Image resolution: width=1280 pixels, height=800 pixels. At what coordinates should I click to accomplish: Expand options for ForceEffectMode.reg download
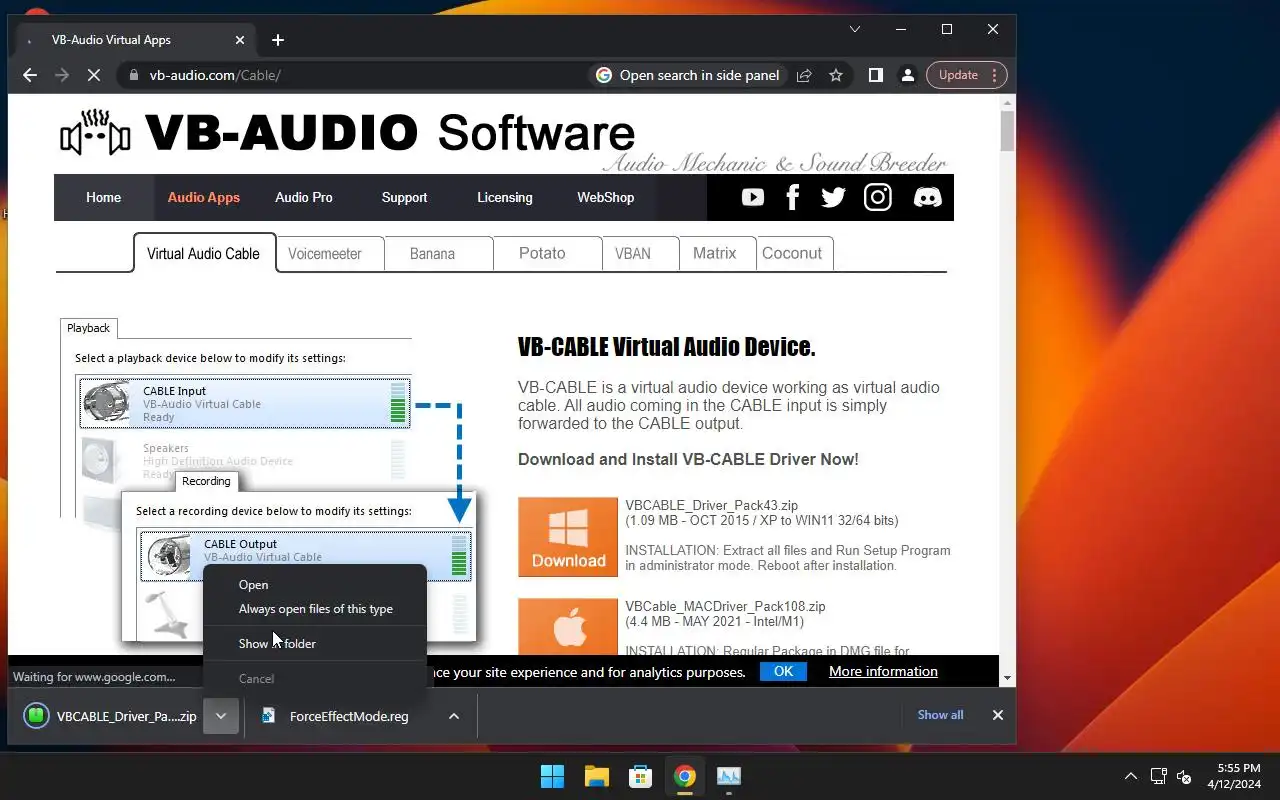tap(454, 716)
